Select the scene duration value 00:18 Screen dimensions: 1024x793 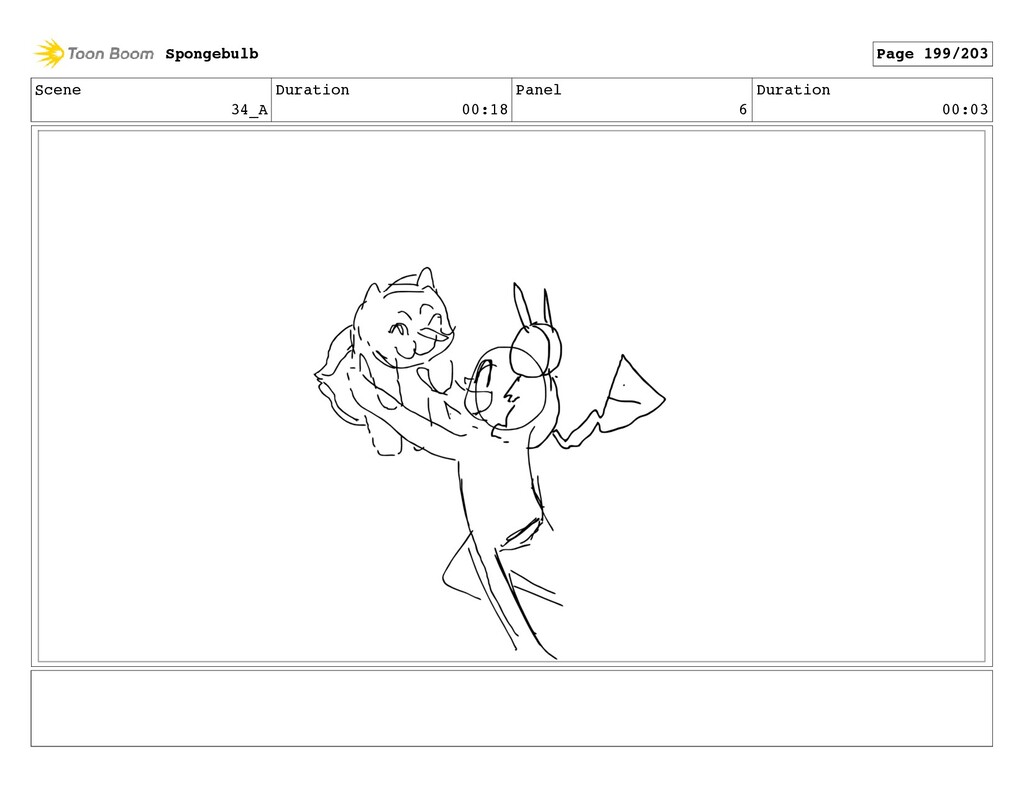[485, 110]
